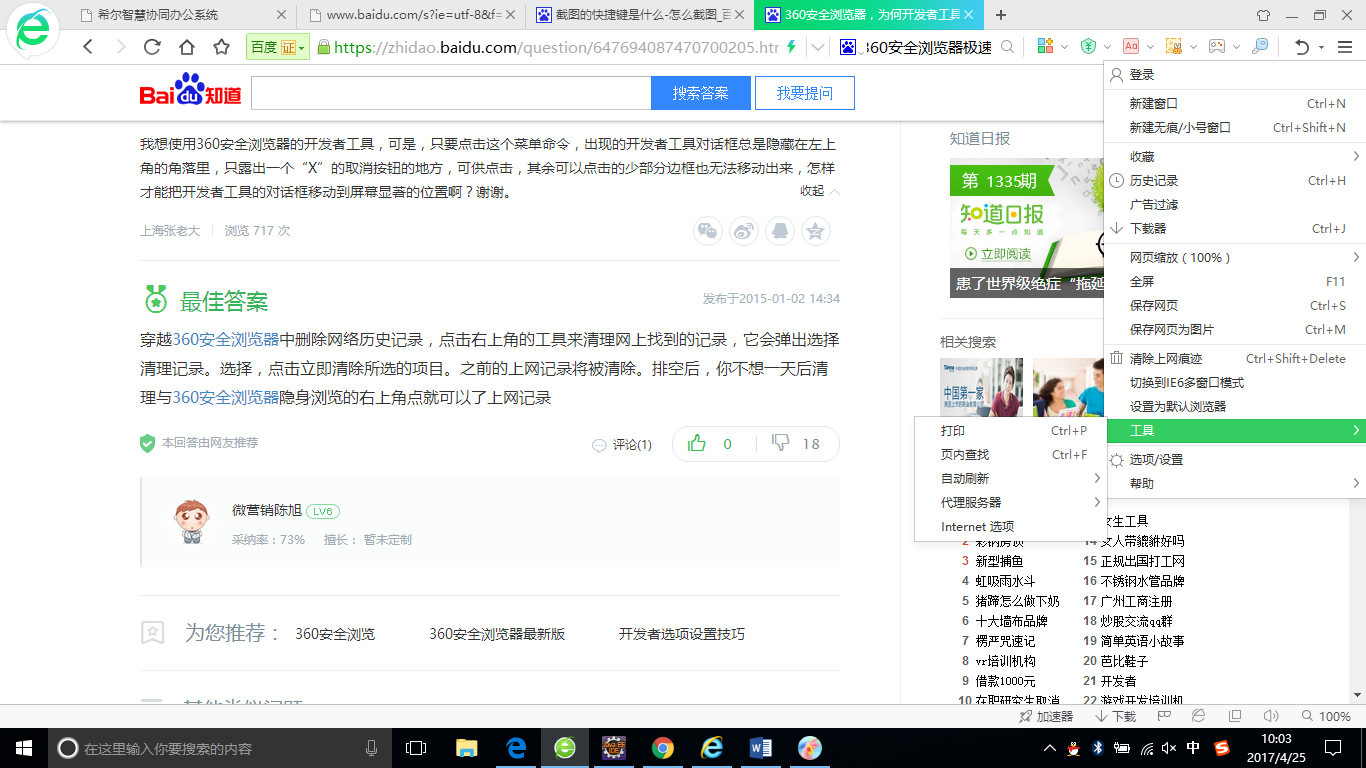Open the recommended link 360安全浏览器最新版
Image resolution: width=1366 pixels, height=768 pixels.
point(497,634)
